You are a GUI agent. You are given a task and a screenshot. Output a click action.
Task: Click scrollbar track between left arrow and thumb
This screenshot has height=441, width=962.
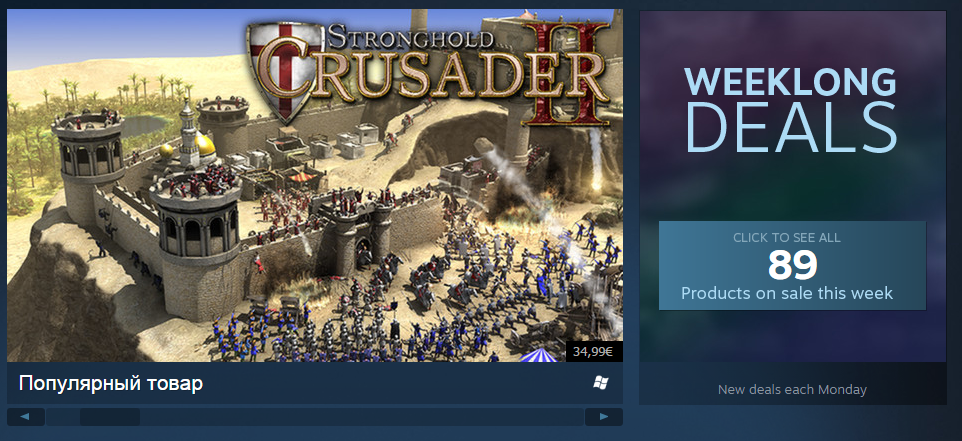[x=63, y=417]
